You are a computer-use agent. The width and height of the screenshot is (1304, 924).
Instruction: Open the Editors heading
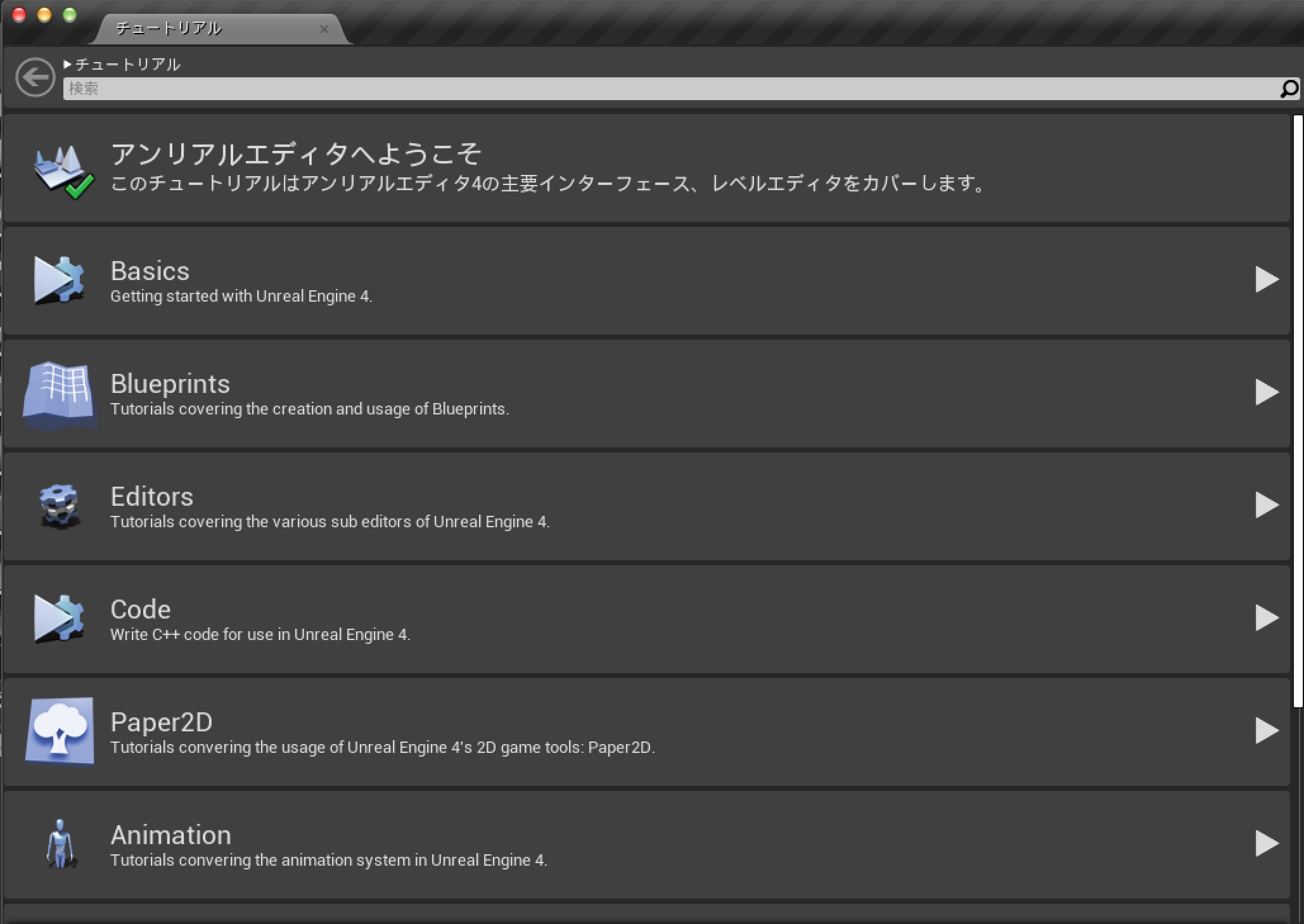pos(152,497)
